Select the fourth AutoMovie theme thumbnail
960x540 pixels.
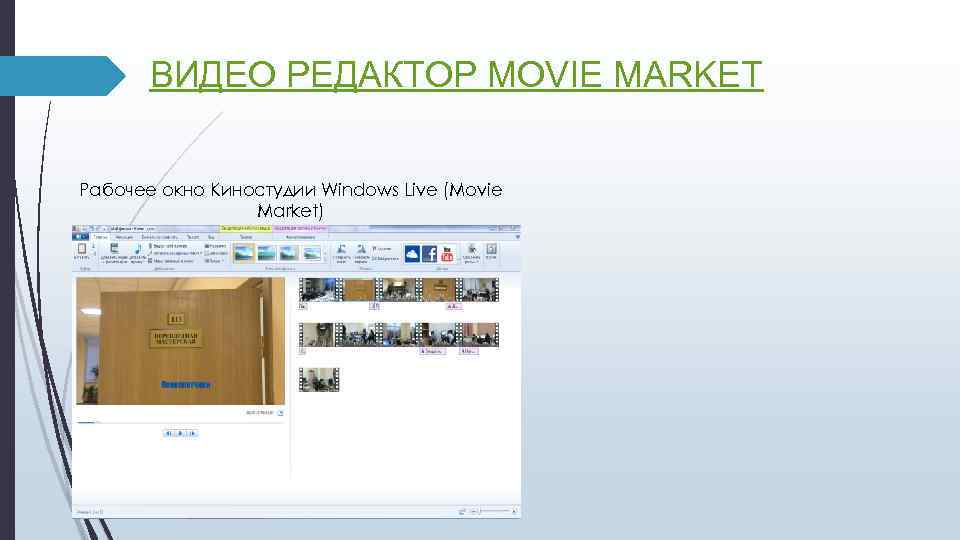[x=312, y=253]
